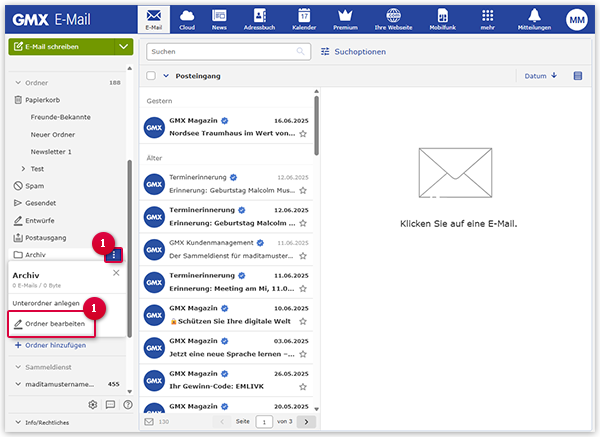Open the Premium crown icon
The height and width of the screenshot is (437, 600).
(x=345, y=20)
